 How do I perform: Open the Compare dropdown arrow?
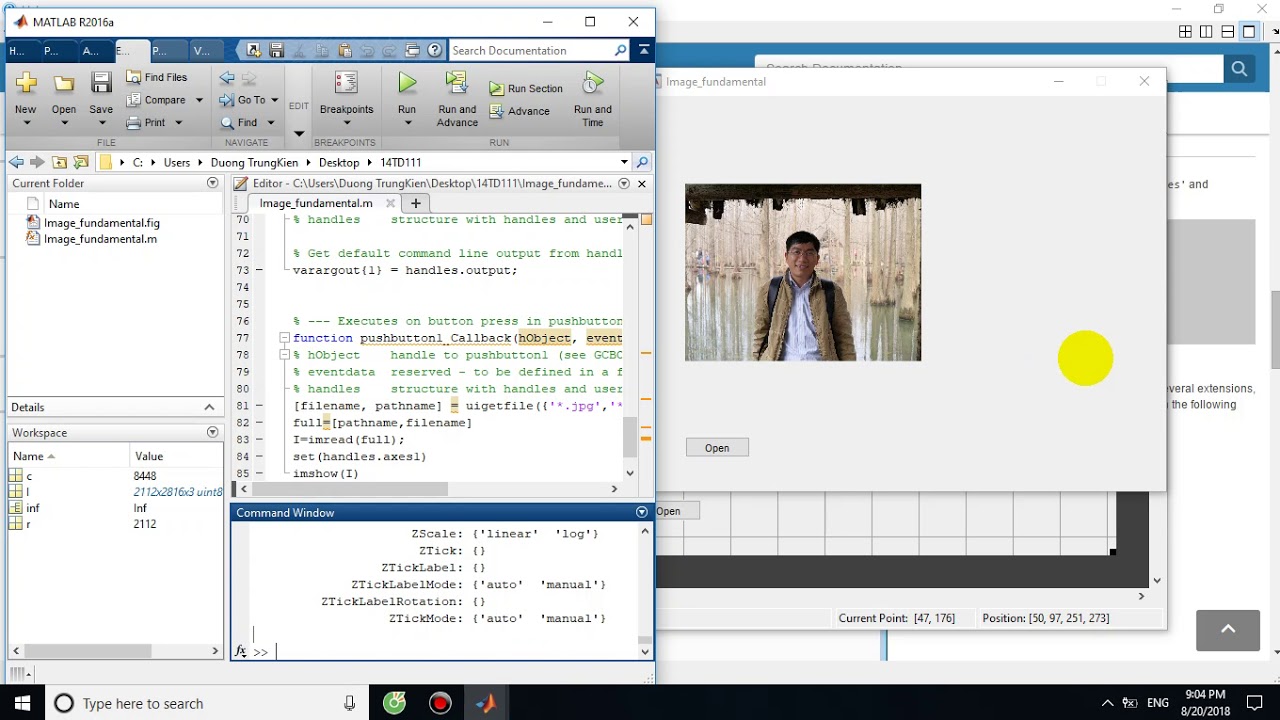coord(199,100)
